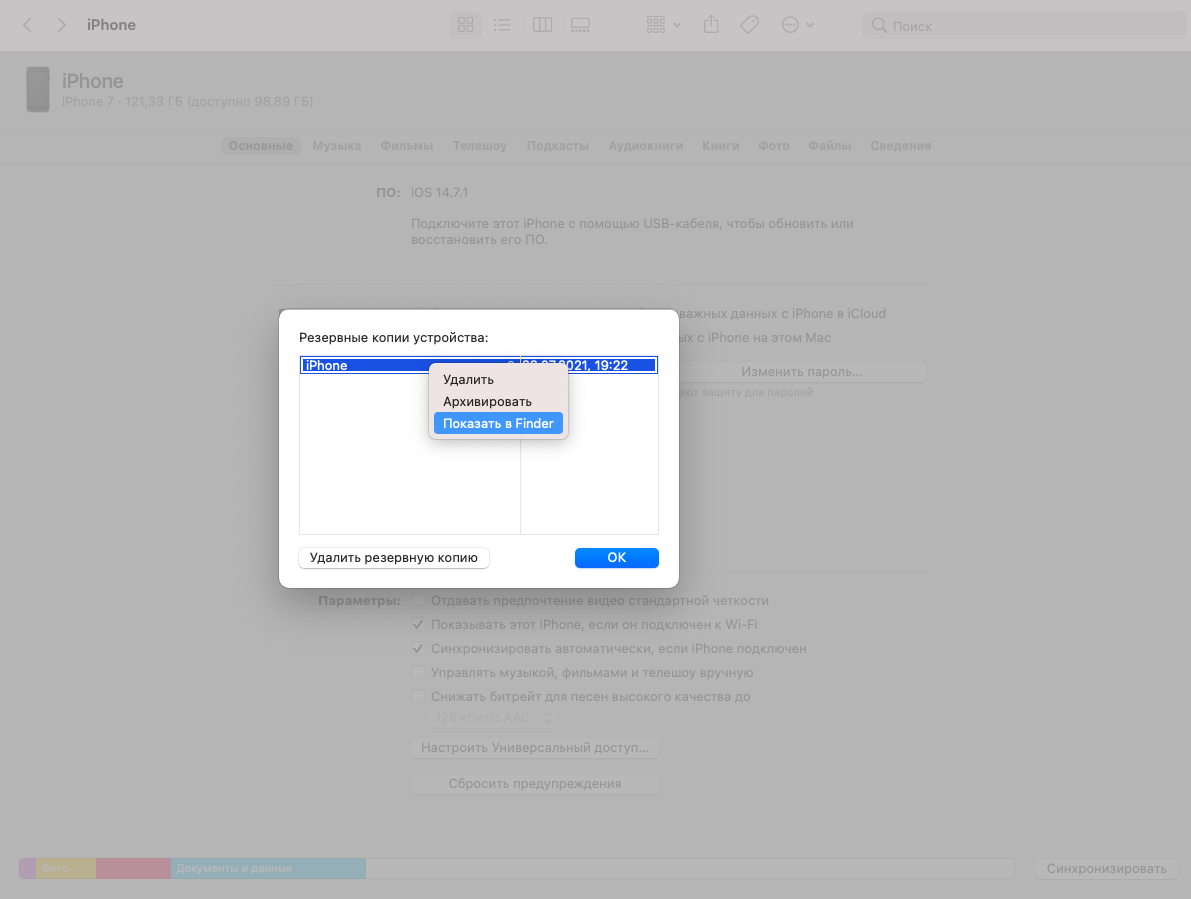Toggle show this iPhone over Wi-Fi
The width and height of the screenshot is (1191, 899).
(418, 625)
